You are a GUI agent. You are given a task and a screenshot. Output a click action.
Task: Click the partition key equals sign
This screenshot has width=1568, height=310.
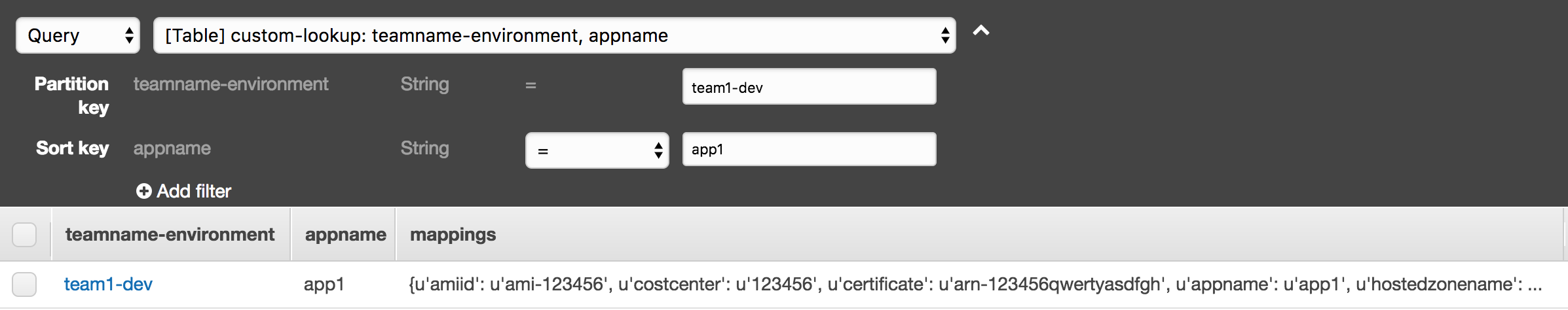(x=531, y=85)
